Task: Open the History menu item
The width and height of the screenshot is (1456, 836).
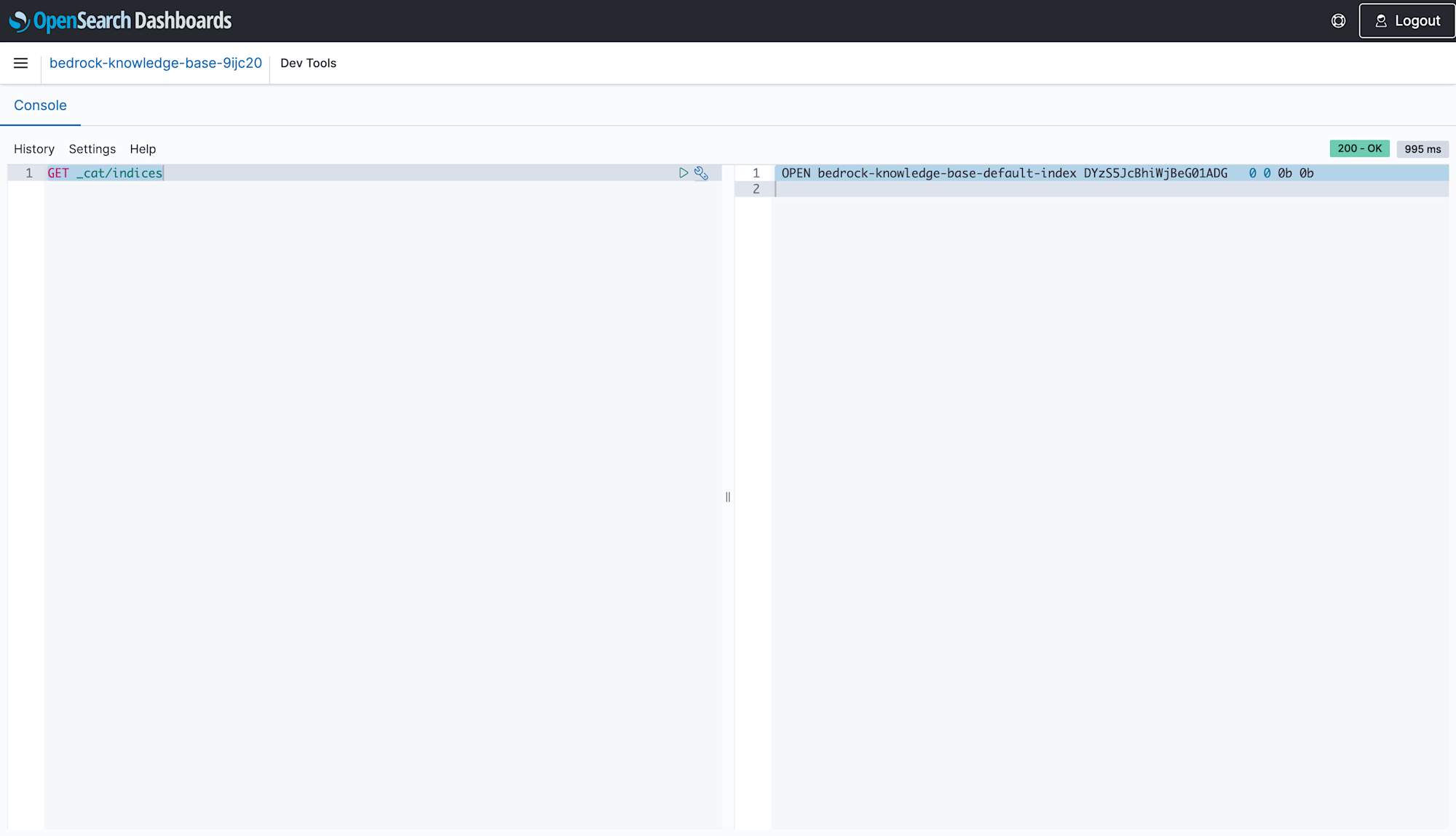Action: point(34,149)
